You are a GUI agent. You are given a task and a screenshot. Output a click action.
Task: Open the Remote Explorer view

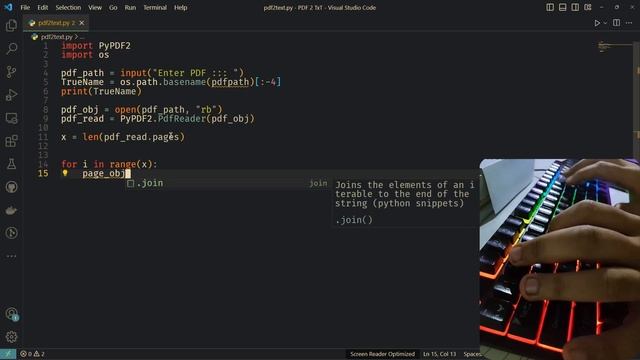(11, 118)
